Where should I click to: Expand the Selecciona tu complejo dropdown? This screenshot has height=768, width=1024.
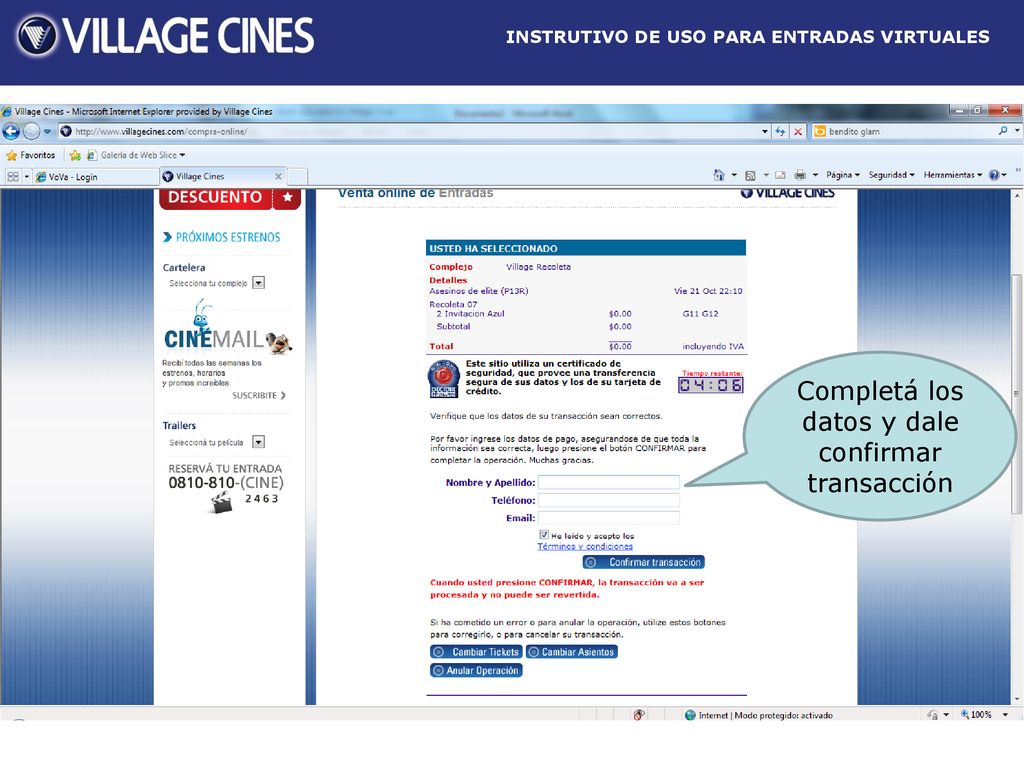(x=259, y=283)
